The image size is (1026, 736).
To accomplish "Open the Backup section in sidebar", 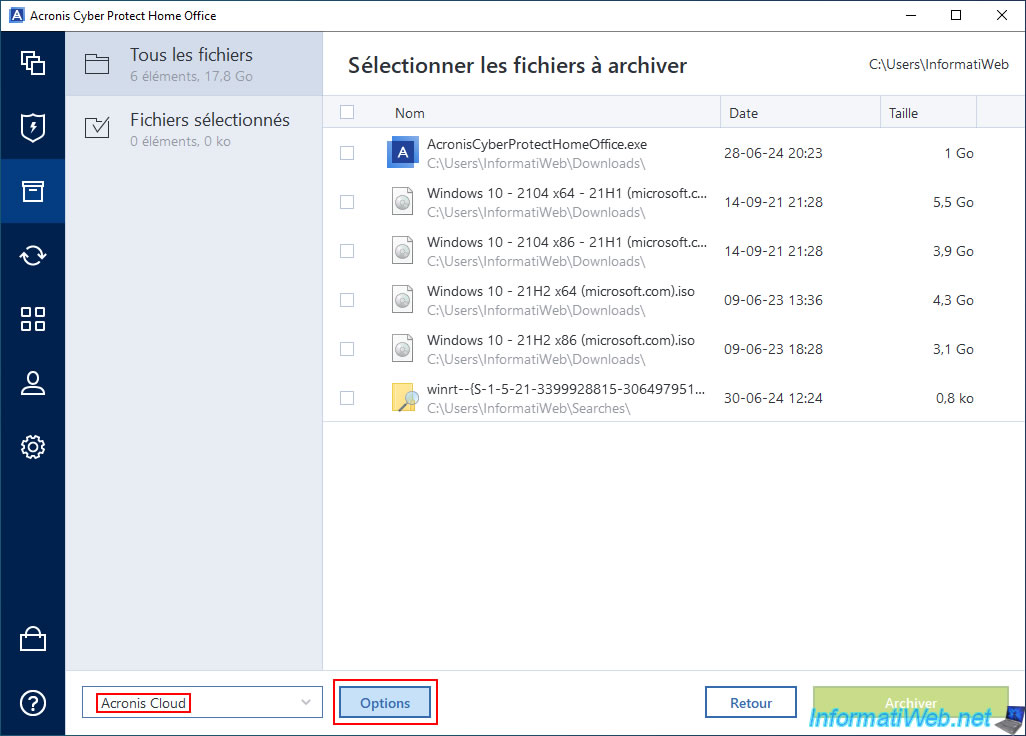I will tap(32, 62).
